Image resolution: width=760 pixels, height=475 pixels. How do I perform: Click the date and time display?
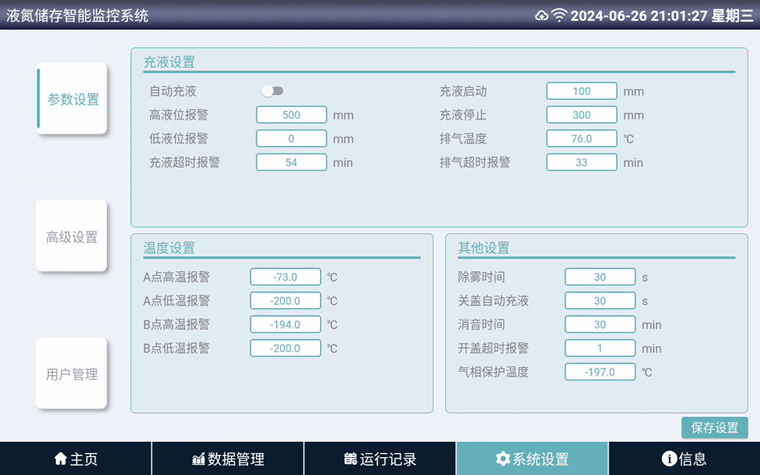coord(662,16)
